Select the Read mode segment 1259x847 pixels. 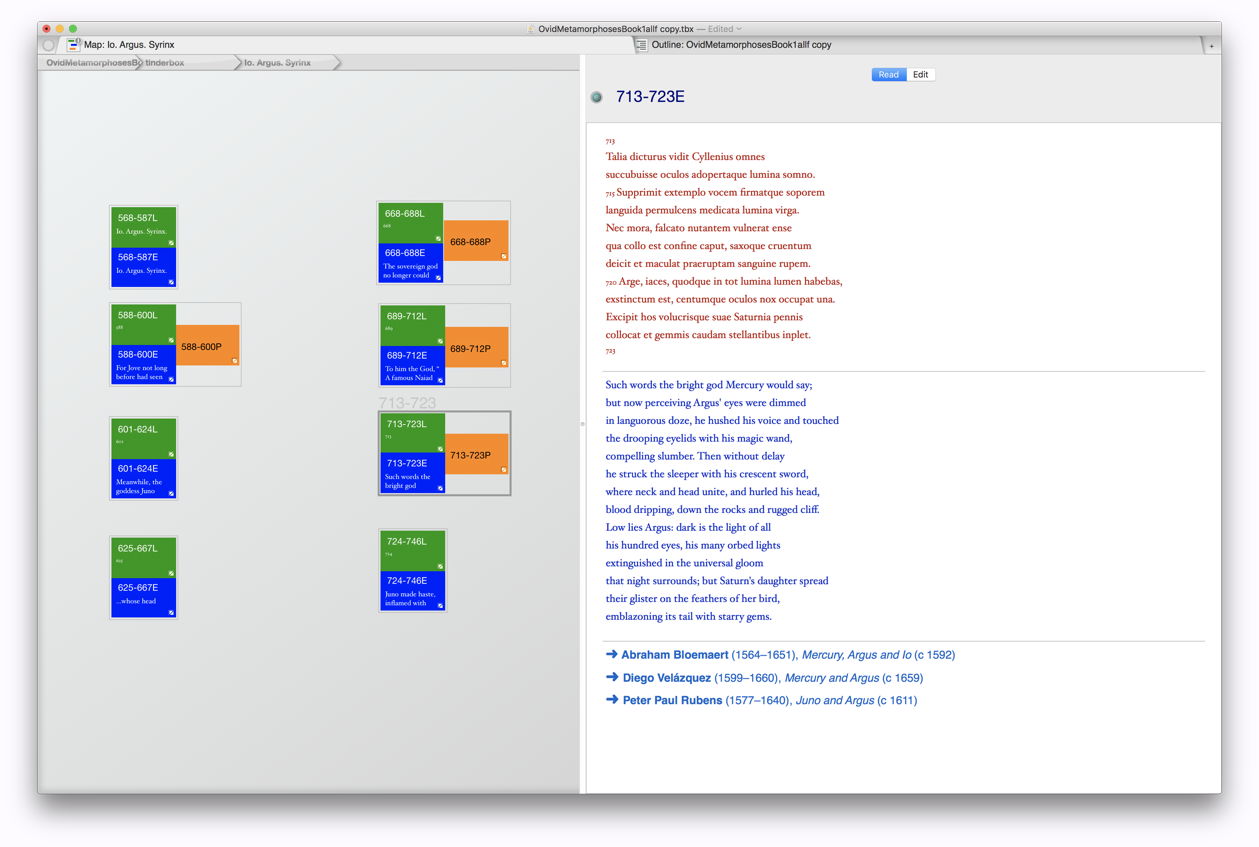click(x=888, y=74)
